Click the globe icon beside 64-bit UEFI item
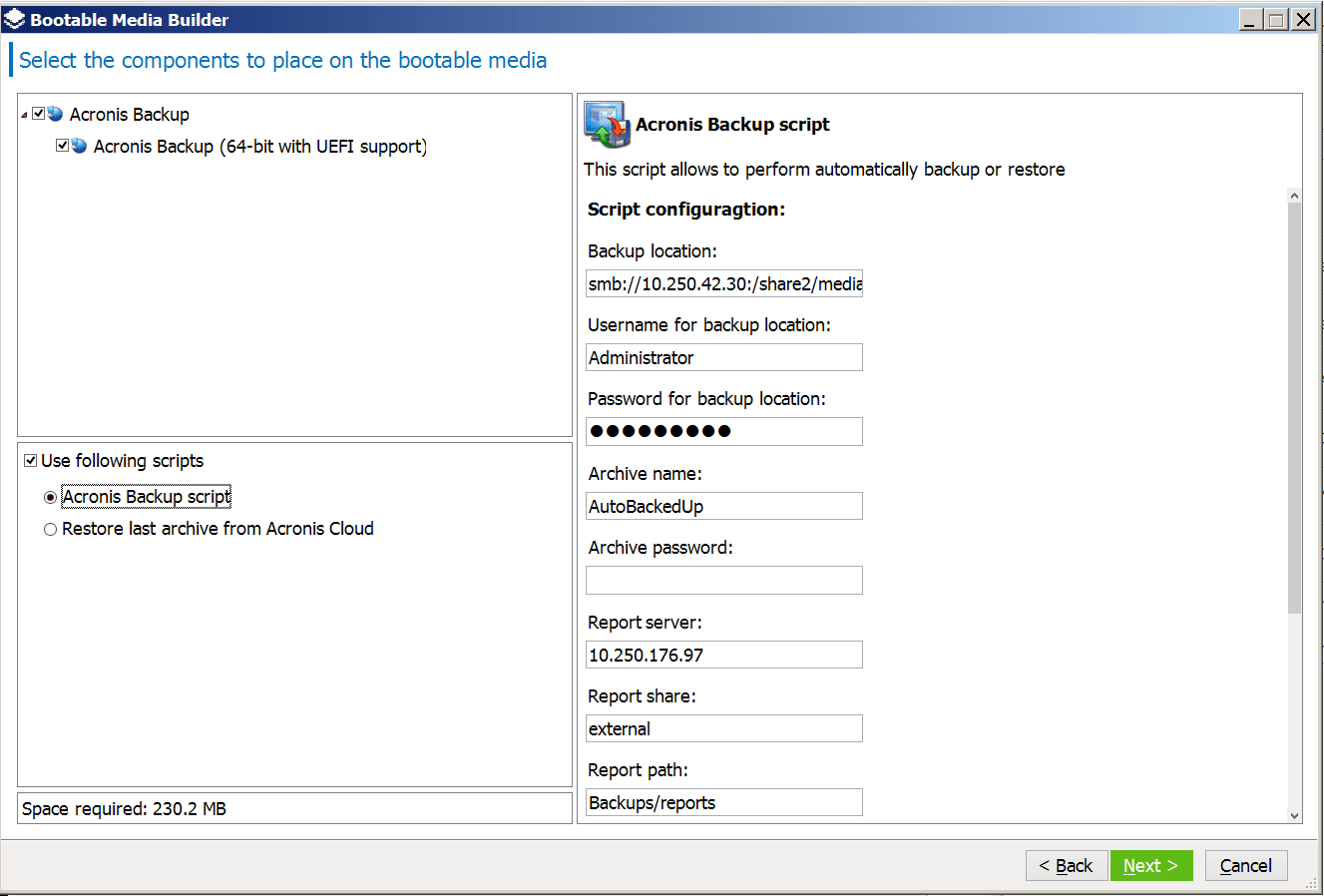The image size is (1324, 896). (x=80, y=146)
